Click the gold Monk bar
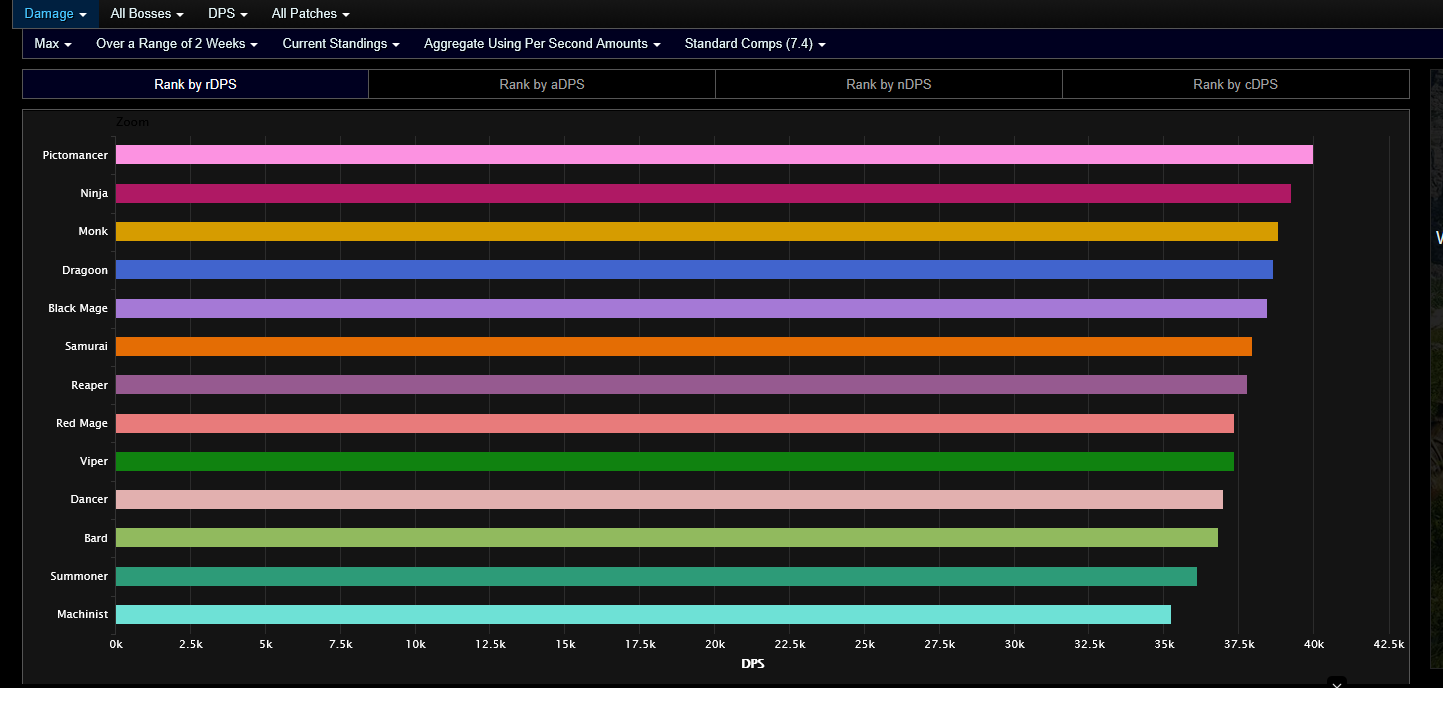 pyautogui.click(x=697, y=231)
